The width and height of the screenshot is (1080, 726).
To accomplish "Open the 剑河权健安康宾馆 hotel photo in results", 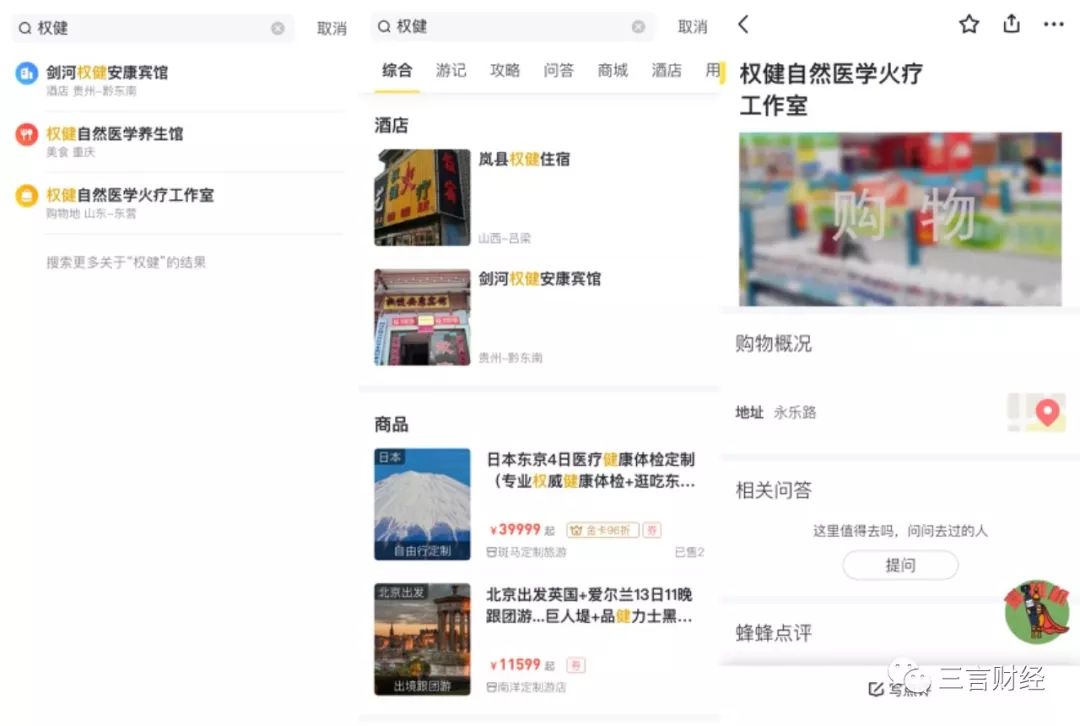I will (x=422, y=318).
